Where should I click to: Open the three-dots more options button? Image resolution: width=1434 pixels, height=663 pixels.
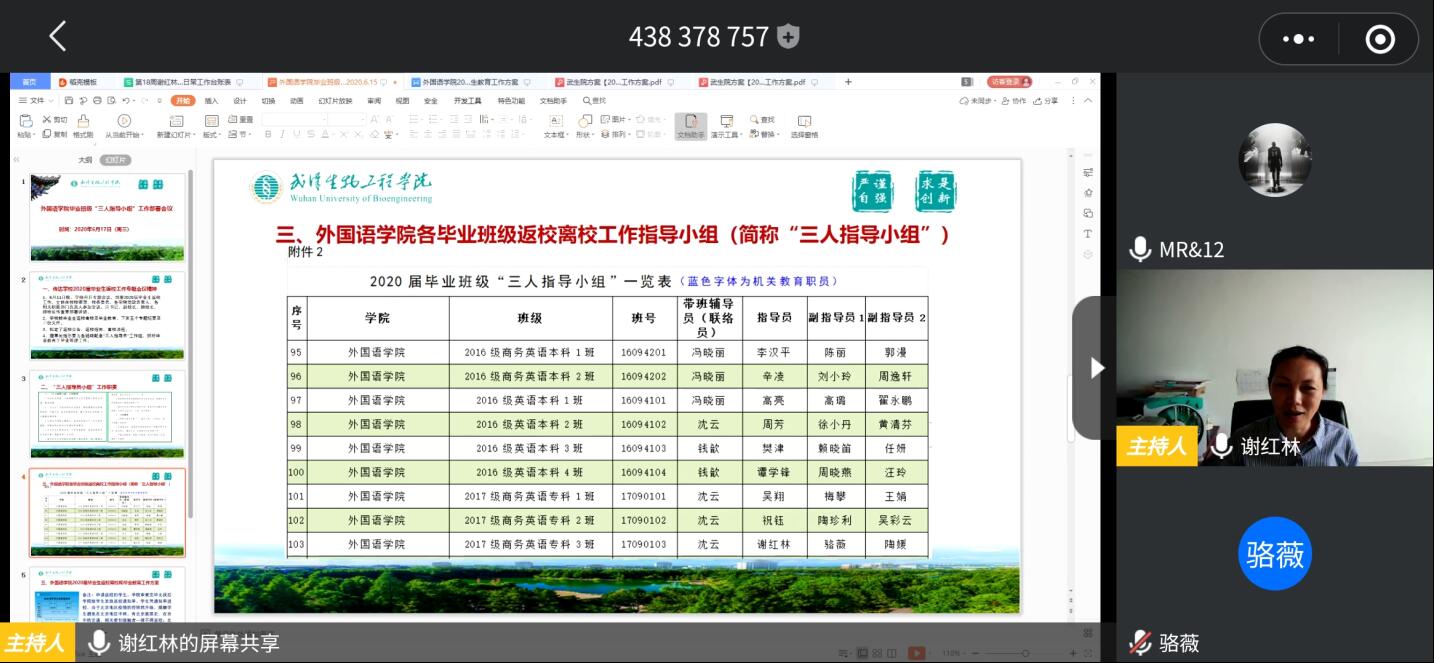point(1298,39)
